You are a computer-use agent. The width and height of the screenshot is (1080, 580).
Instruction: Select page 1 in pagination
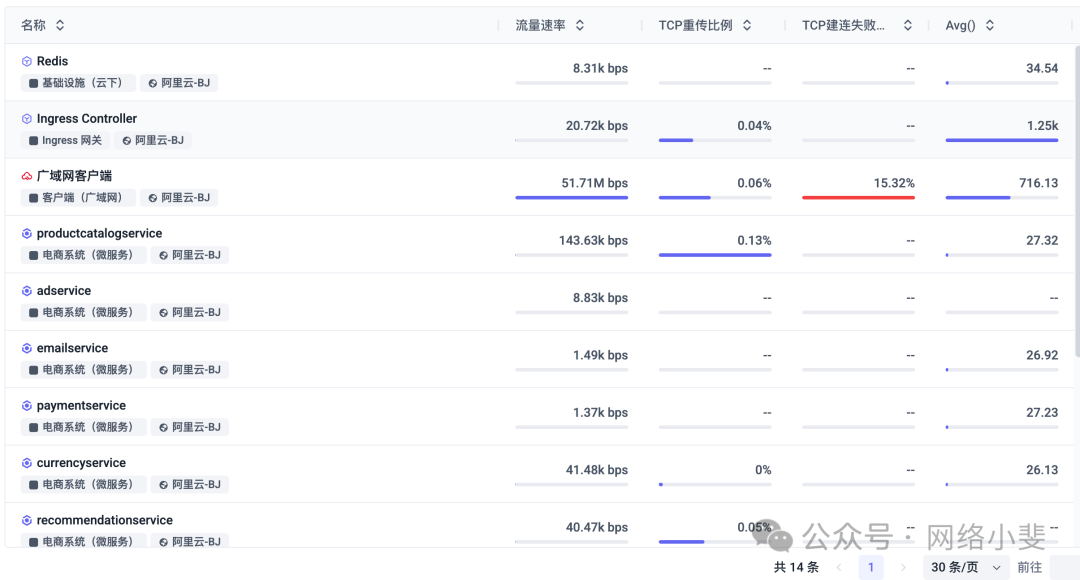click(870, 567)
